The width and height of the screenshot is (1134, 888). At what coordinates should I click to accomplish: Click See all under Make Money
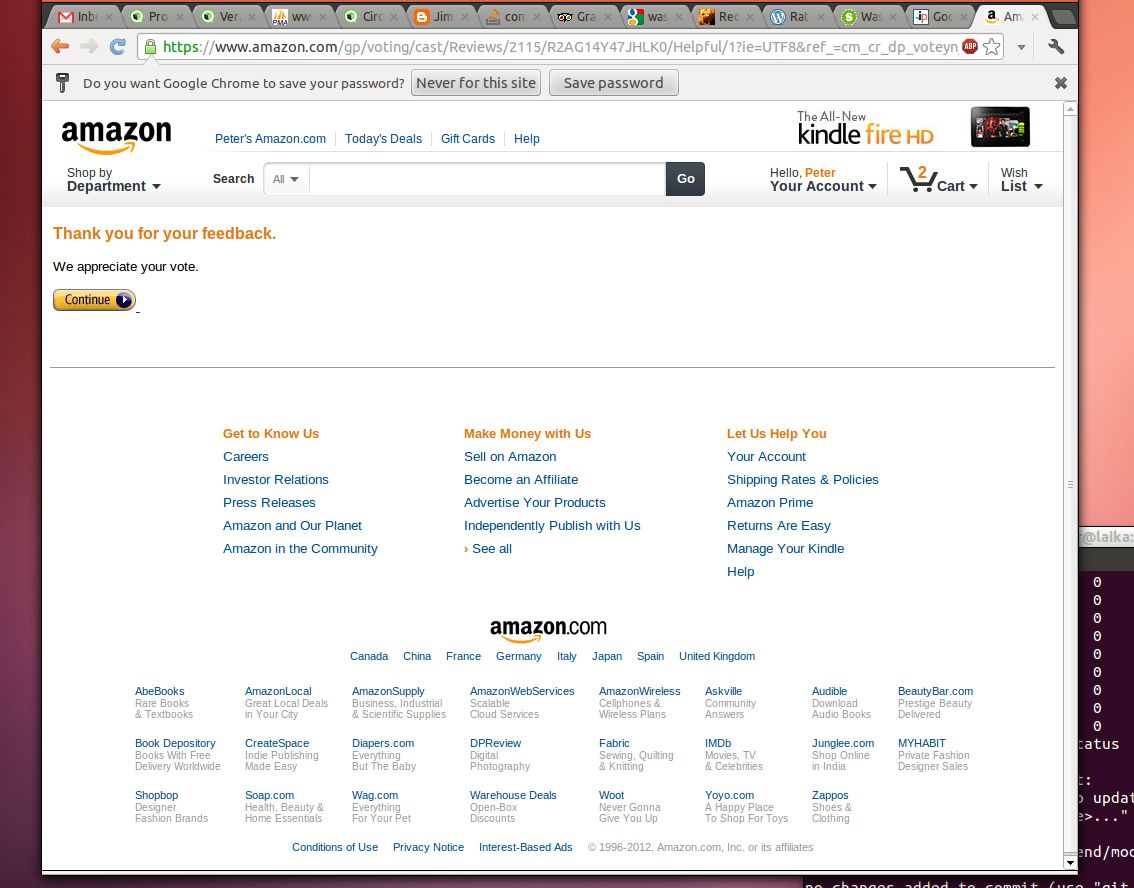pyautogui.click(x=492, y=549)
